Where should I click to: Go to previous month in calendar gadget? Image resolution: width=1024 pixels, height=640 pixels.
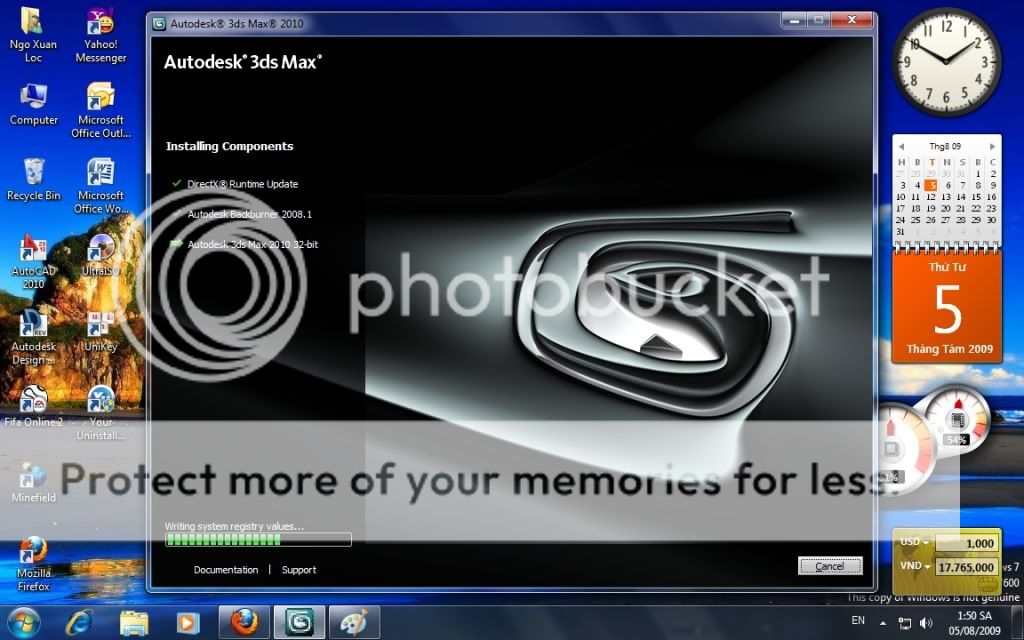[x=901, y=147]
